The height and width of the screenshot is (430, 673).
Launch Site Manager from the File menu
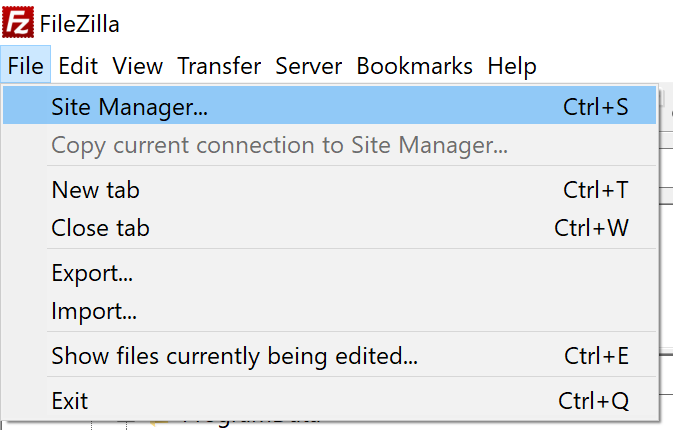pyautogui.click(x=330, y=106)
